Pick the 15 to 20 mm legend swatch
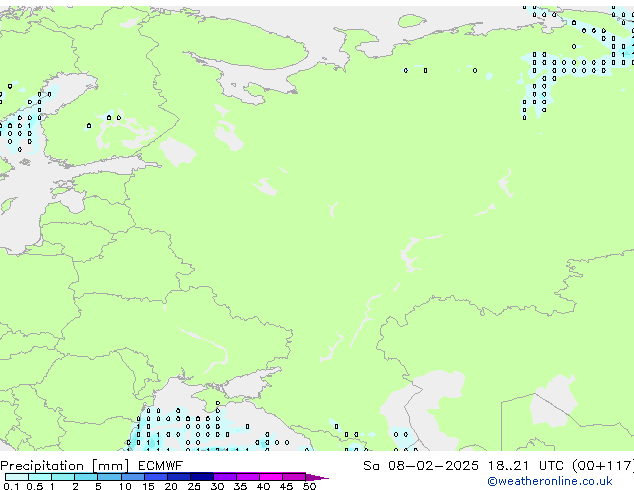 [x=156, y=477]
